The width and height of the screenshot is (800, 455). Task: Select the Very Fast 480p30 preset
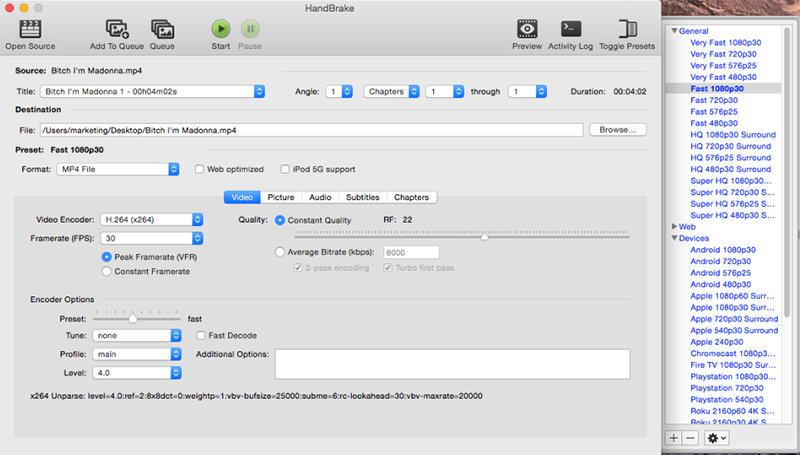[723, 78]
